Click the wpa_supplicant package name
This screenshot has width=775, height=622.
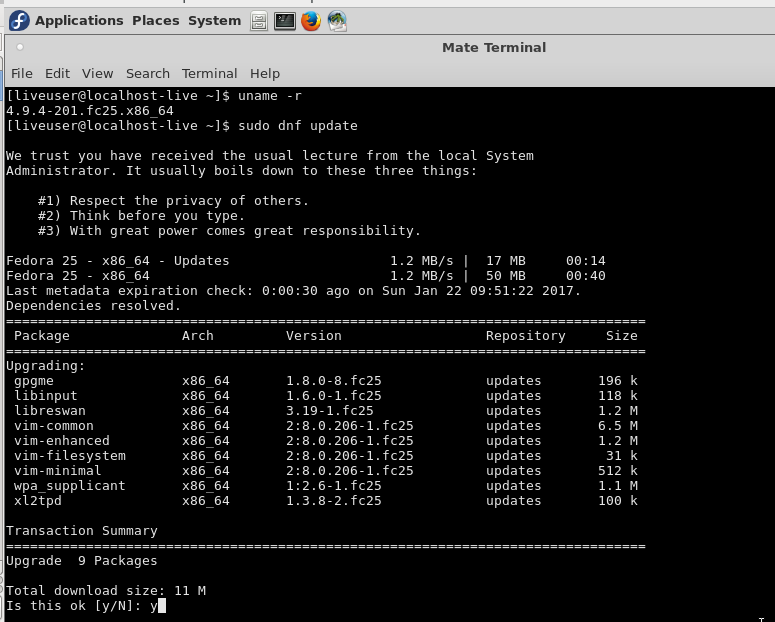70,486
